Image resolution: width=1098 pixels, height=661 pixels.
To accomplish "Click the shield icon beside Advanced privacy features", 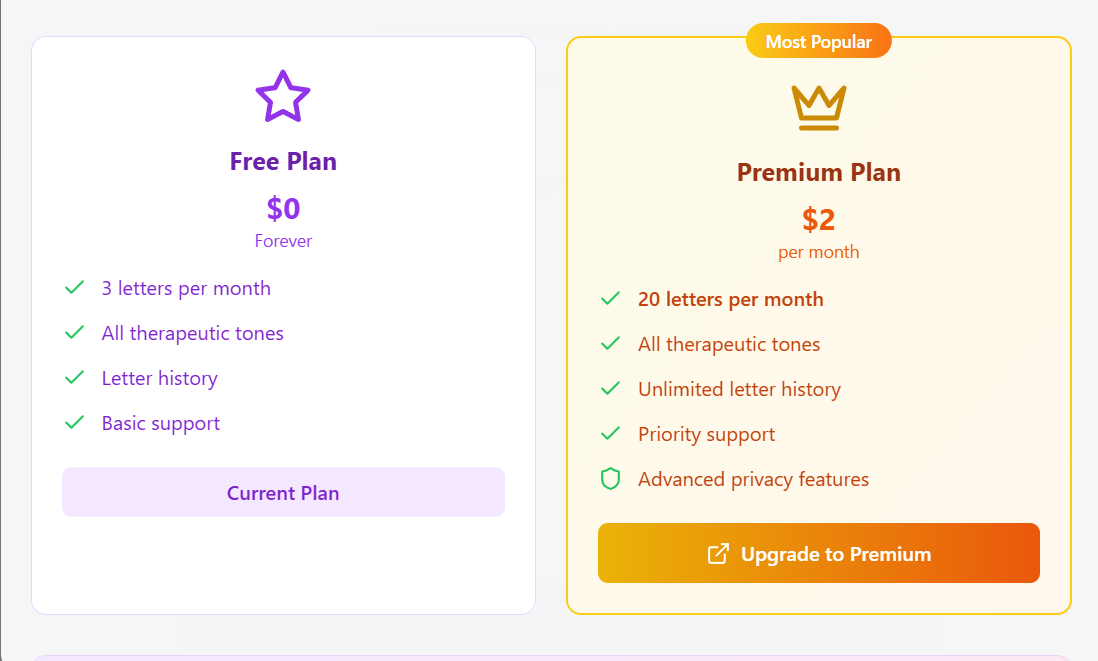I will click(x=610, y=479).
